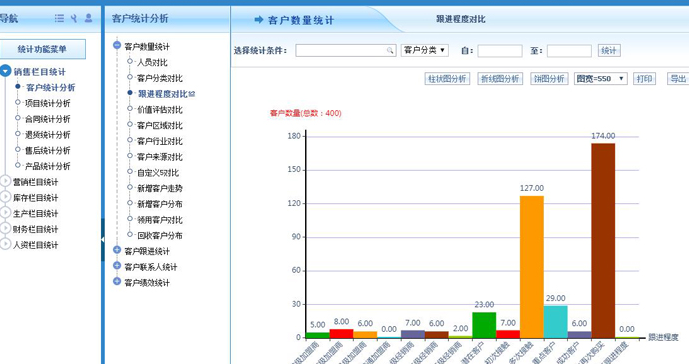
Task: Click the 柱状图分析 button
Action: click(447, 79)
